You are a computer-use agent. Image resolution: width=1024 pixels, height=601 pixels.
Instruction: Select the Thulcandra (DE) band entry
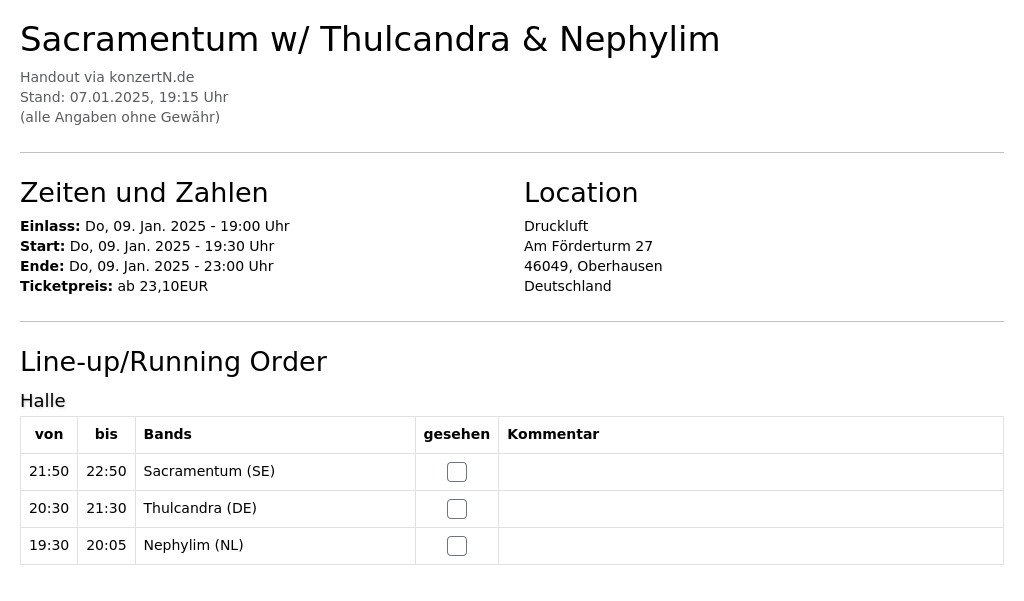tap(200, 508)
